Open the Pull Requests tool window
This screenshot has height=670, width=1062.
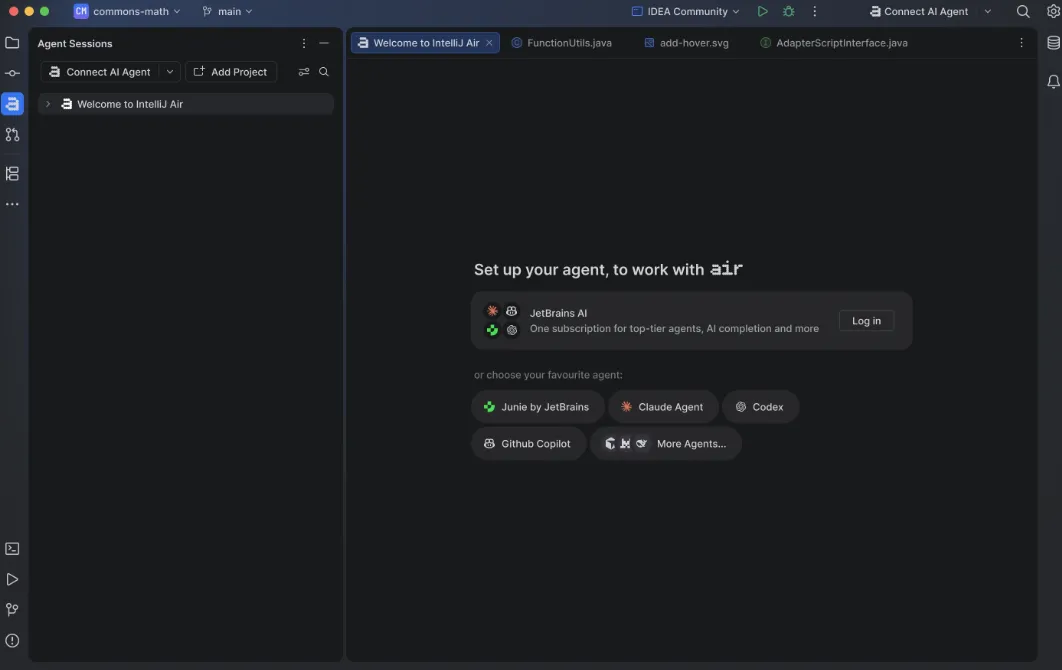(x=12, y=135)
